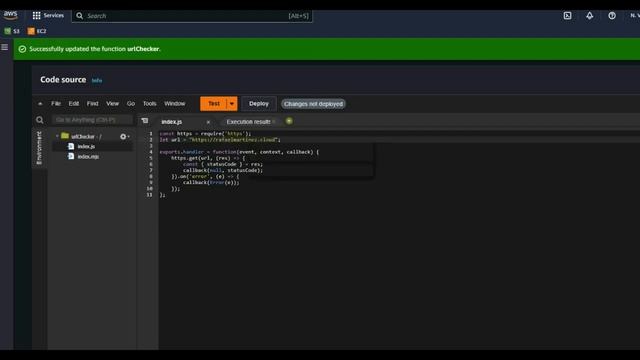Image resolution: width=640 pixels, height=360 pixels.
Task: Click callback(Error(e)) on line 9
Action: [211, 182]
